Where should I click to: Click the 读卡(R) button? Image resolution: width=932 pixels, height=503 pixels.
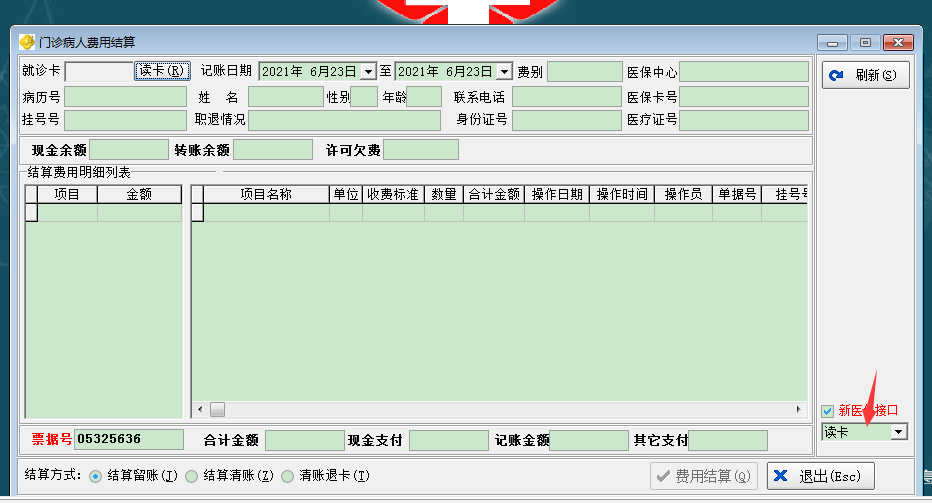162,71
